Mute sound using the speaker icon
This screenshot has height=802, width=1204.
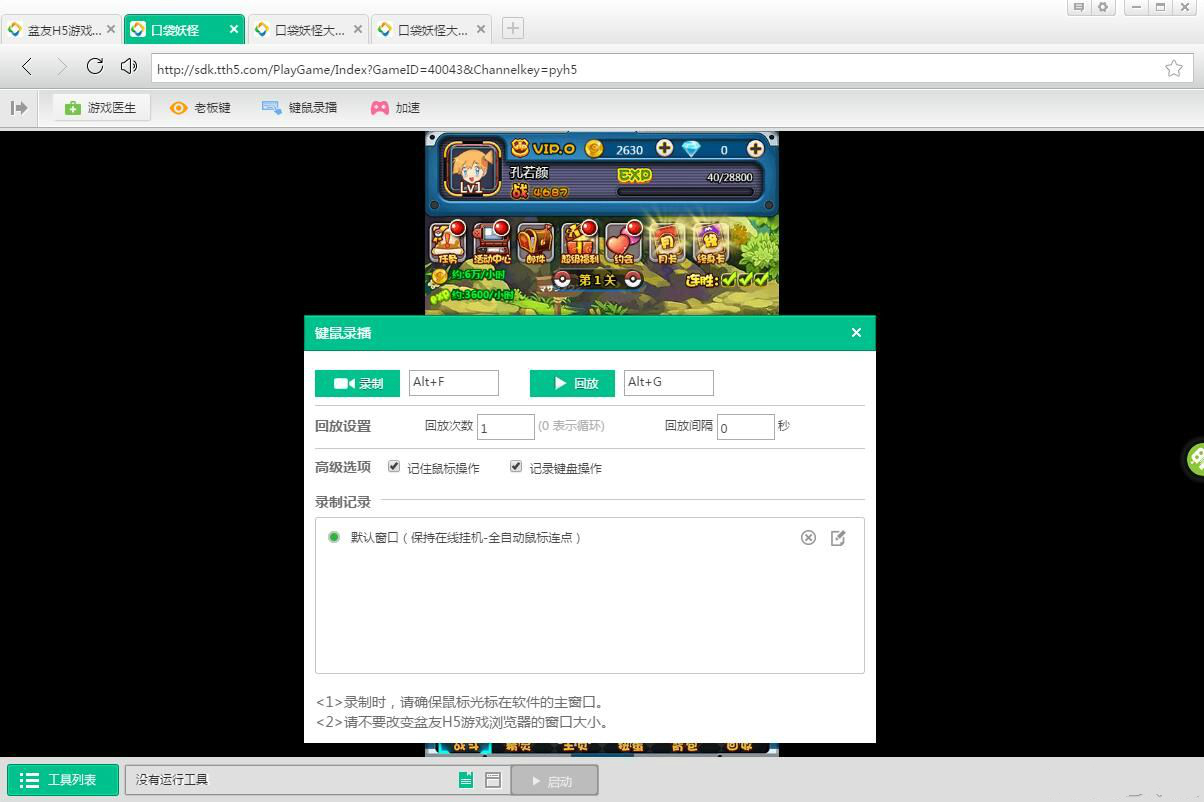(x=128, y=66)
